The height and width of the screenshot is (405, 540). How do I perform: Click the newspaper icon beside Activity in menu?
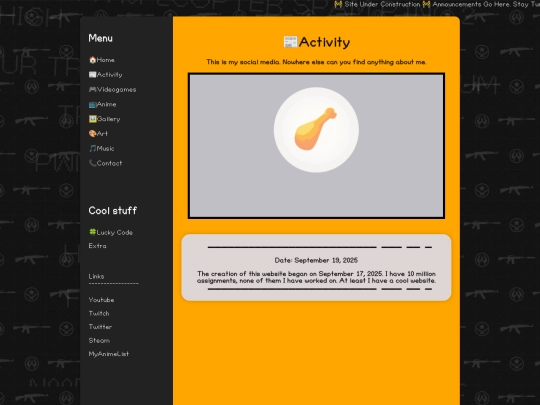(x=92, y=75)
